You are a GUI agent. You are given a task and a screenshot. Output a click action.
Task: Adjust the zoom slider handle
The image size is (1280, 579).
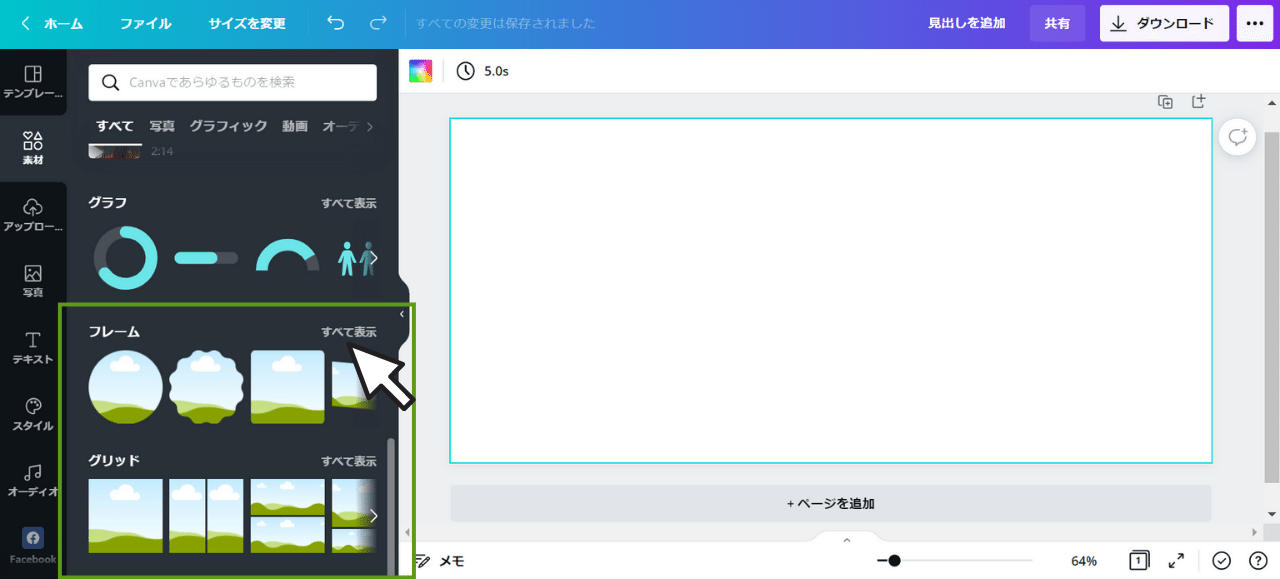(x=894, y=561)
